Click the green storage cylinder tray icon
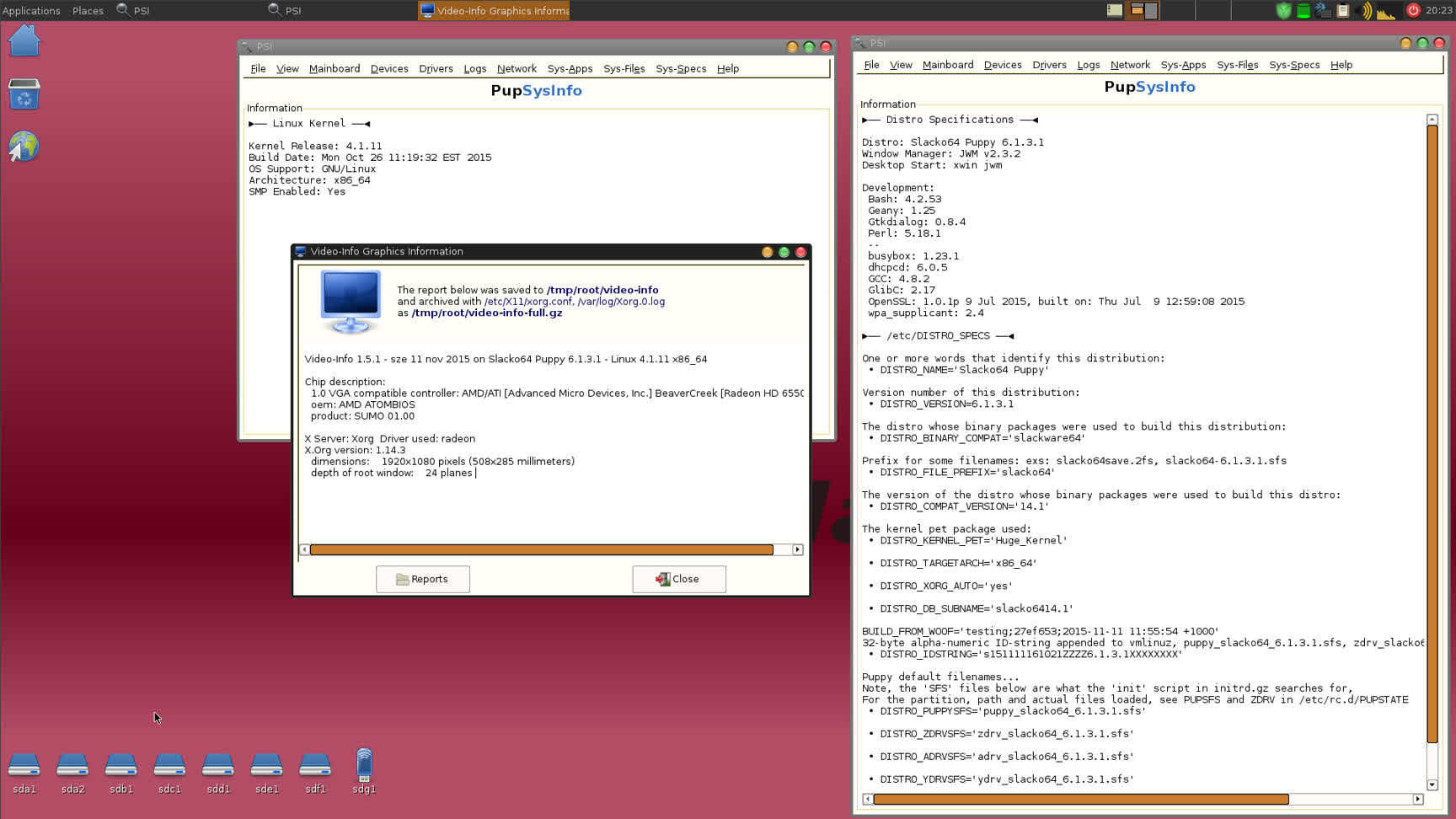This screenshot has height=819, width=1456. (x=1303, y=10)
